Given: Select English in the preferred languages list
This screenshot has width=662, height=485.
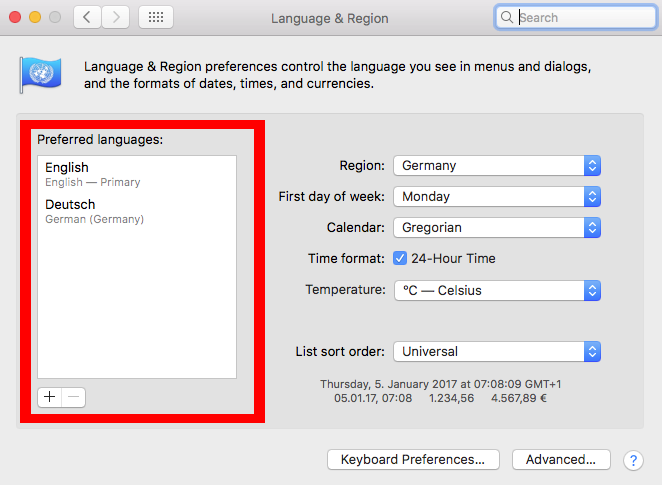Looking at the screenshot, I should coord(137,174).
